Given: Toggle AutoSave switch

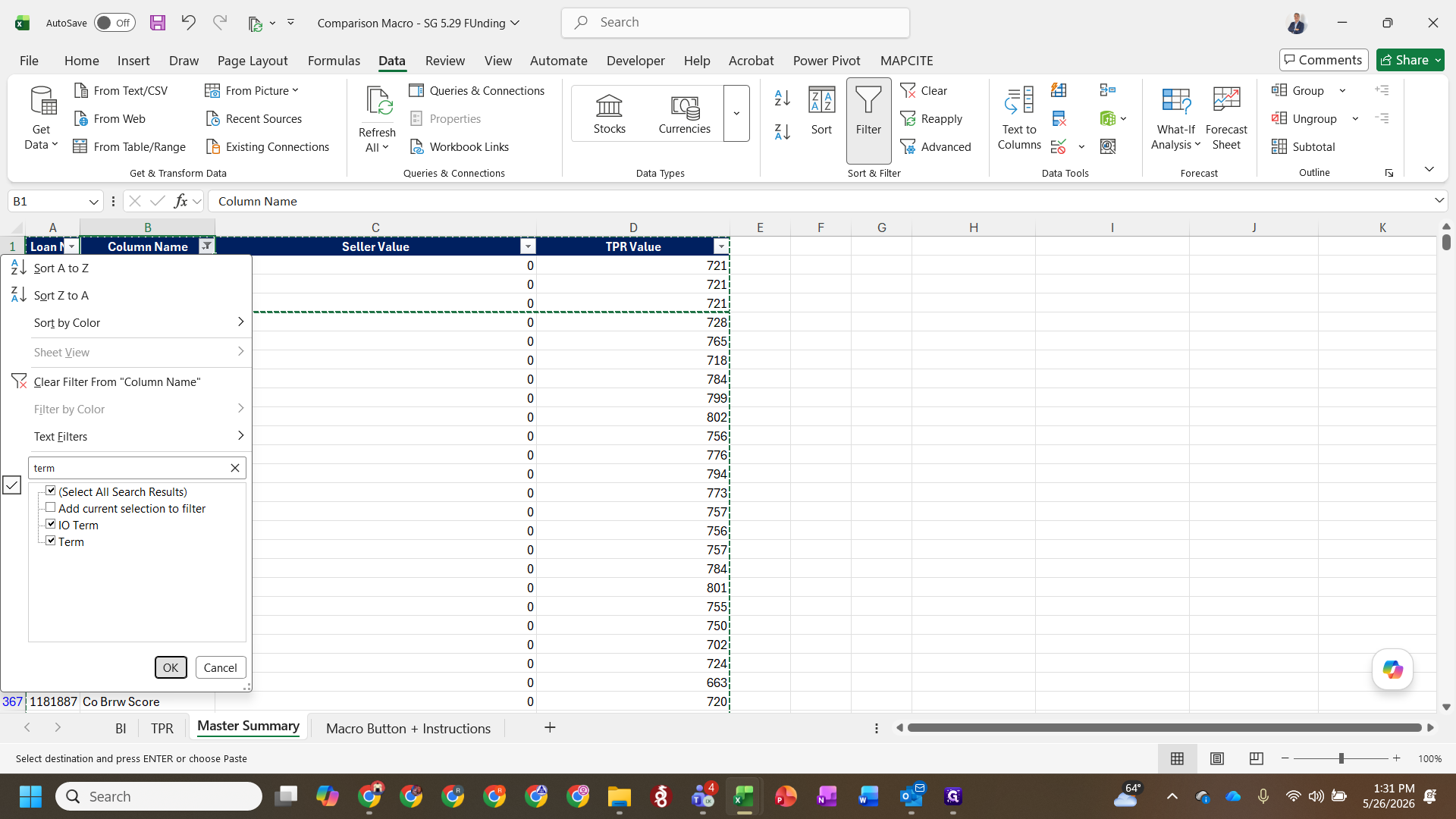Looking at the screenshot, I should click(x=115, y=23).
